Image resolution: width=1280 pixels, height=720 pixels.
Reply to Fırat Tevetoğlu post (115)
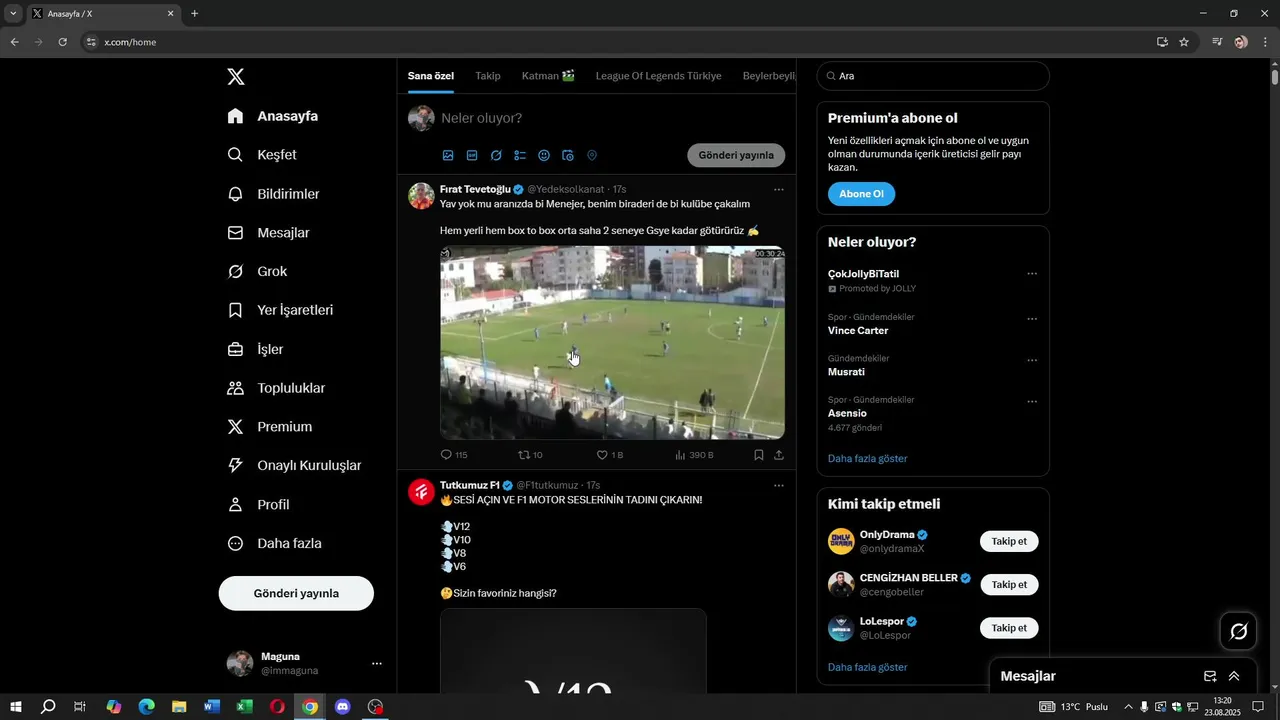(x=454, y=455)
